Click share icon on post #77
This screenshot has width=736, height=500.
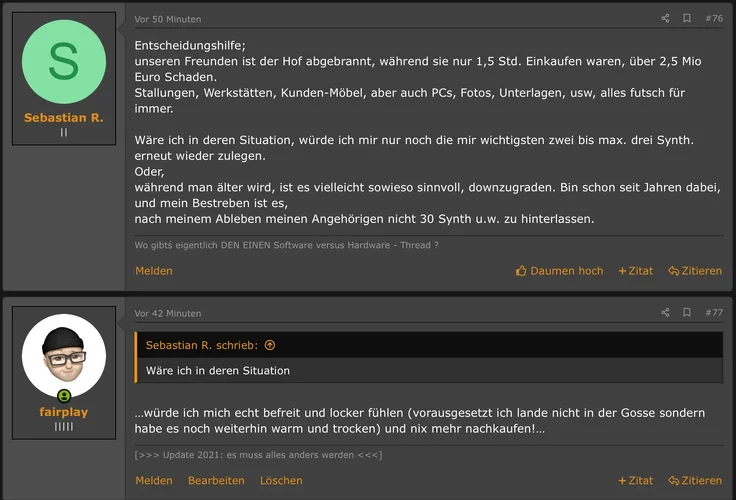click(x=665, y=313)
